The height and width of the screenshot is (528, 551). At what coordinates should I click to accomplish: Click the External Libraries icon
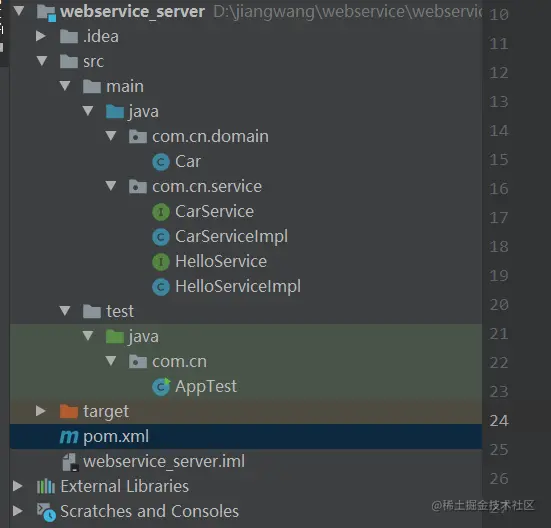[x=46, y=487]
